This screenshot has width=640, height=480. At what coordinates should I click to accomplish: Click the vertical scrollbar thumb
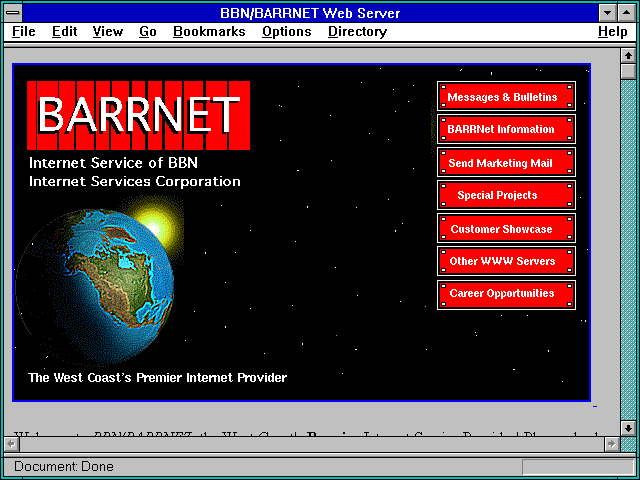(x=628, y=71)
